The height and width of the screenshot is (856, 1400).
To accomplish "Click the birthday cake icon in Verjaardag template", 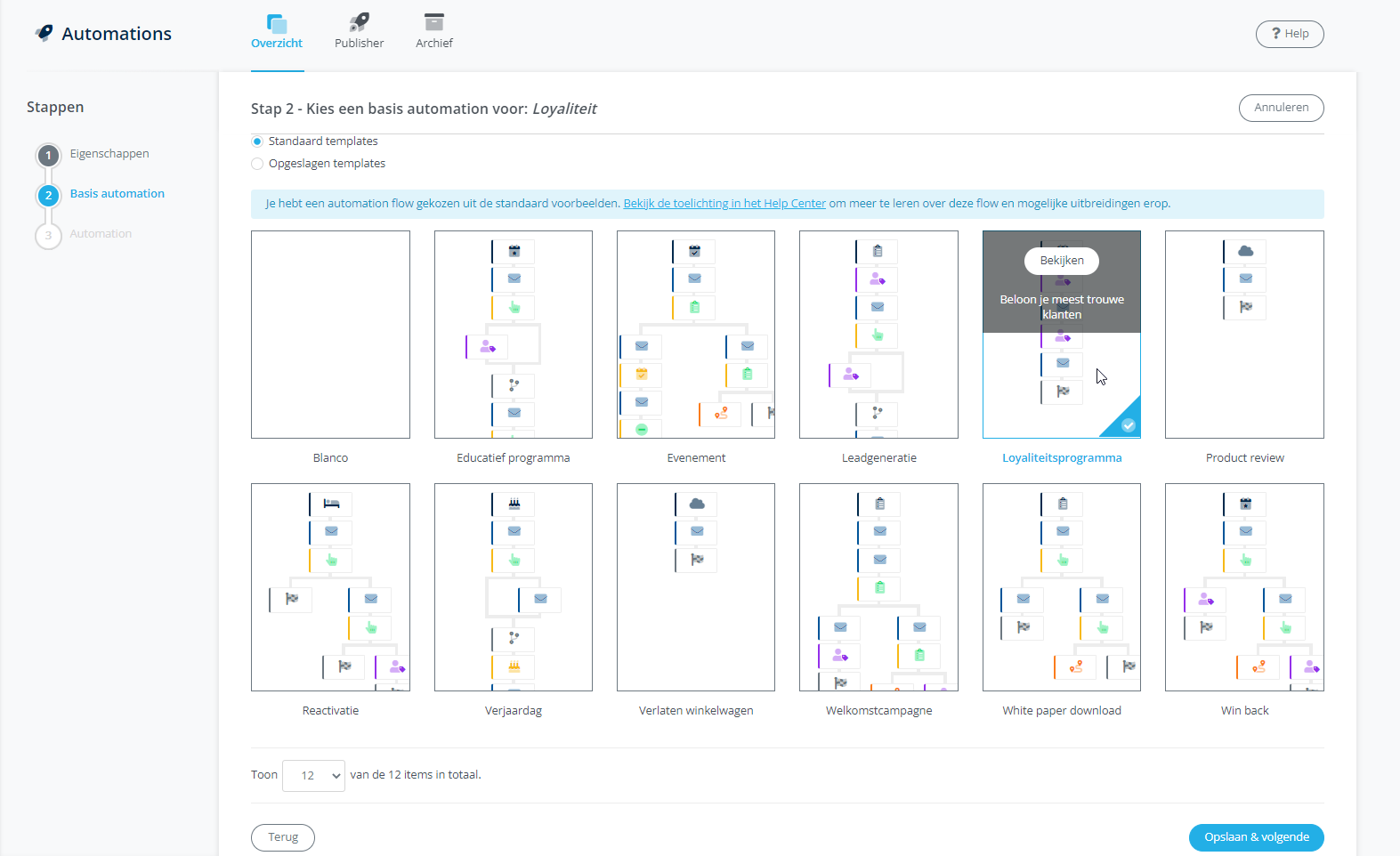I will click(514, 504).
